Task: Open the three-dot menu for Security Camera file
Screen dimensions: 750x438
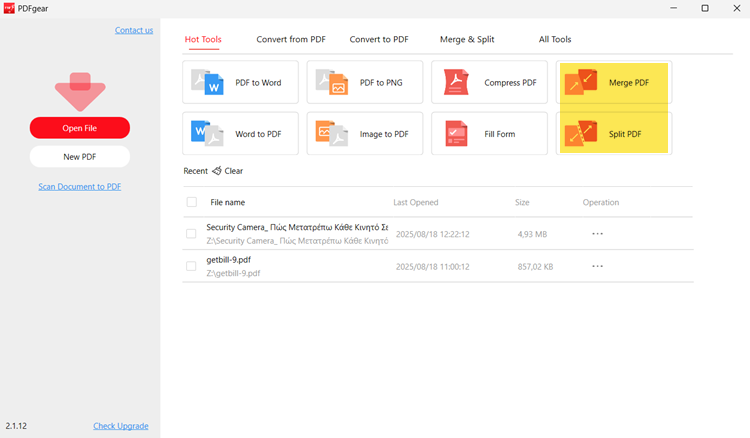Action: (x=597, y=234)
